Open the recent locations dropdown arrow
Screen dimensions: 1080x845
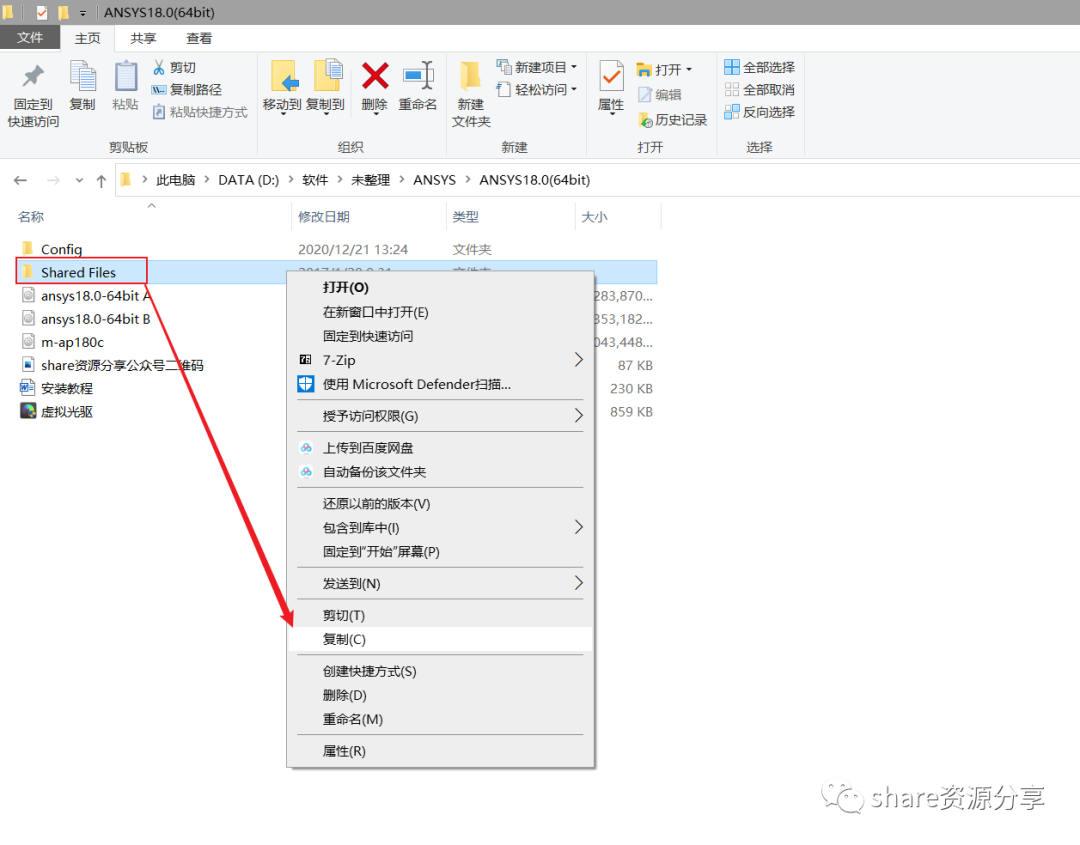[79, 180]
